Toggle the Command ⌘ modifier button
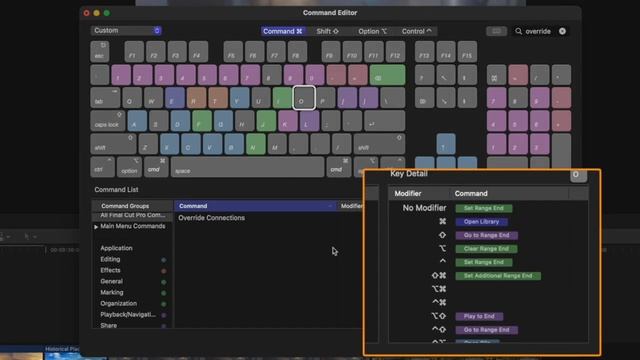 point(283,31)
